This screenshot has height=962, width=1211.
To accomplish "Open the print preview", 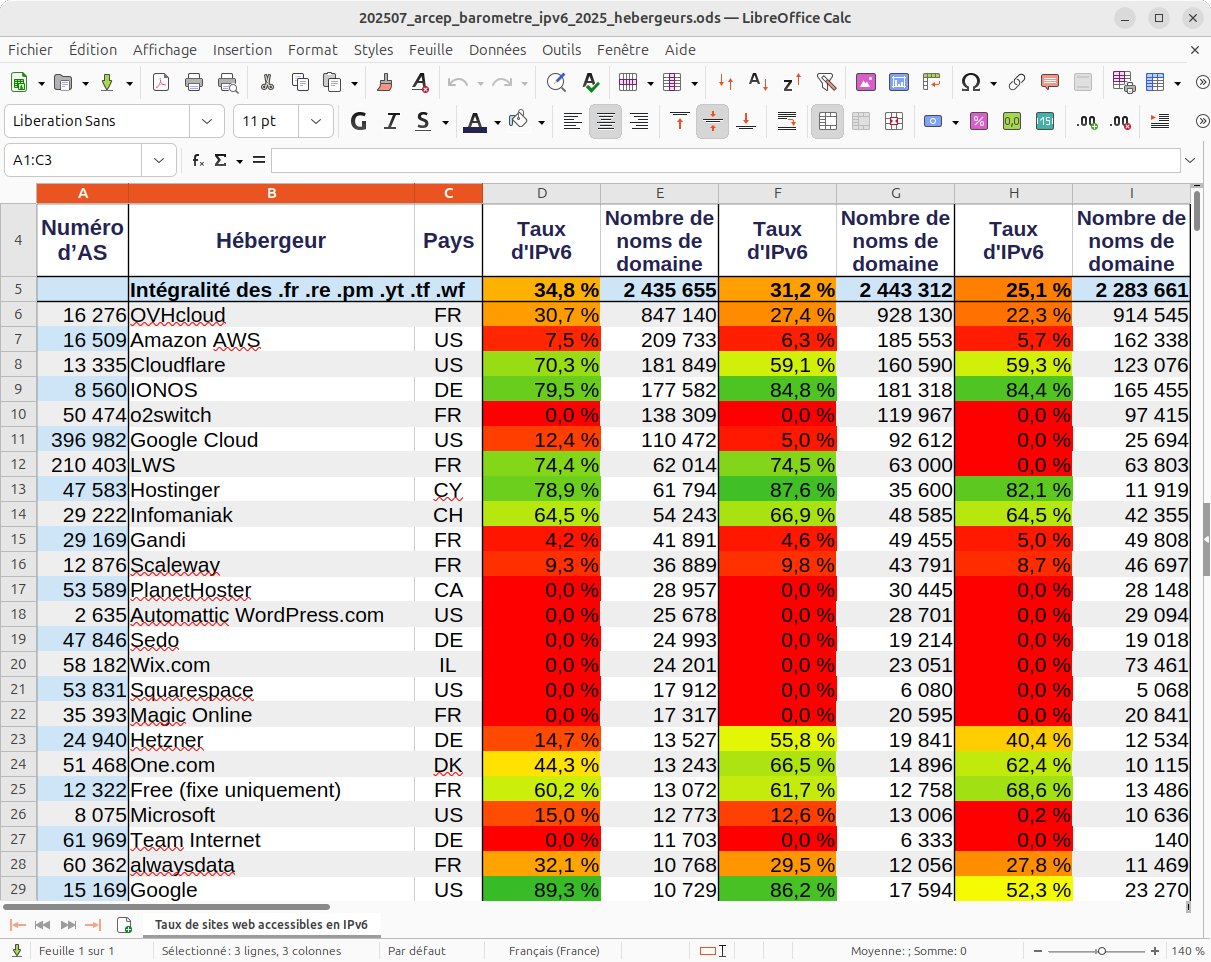I will pos(228,83).
